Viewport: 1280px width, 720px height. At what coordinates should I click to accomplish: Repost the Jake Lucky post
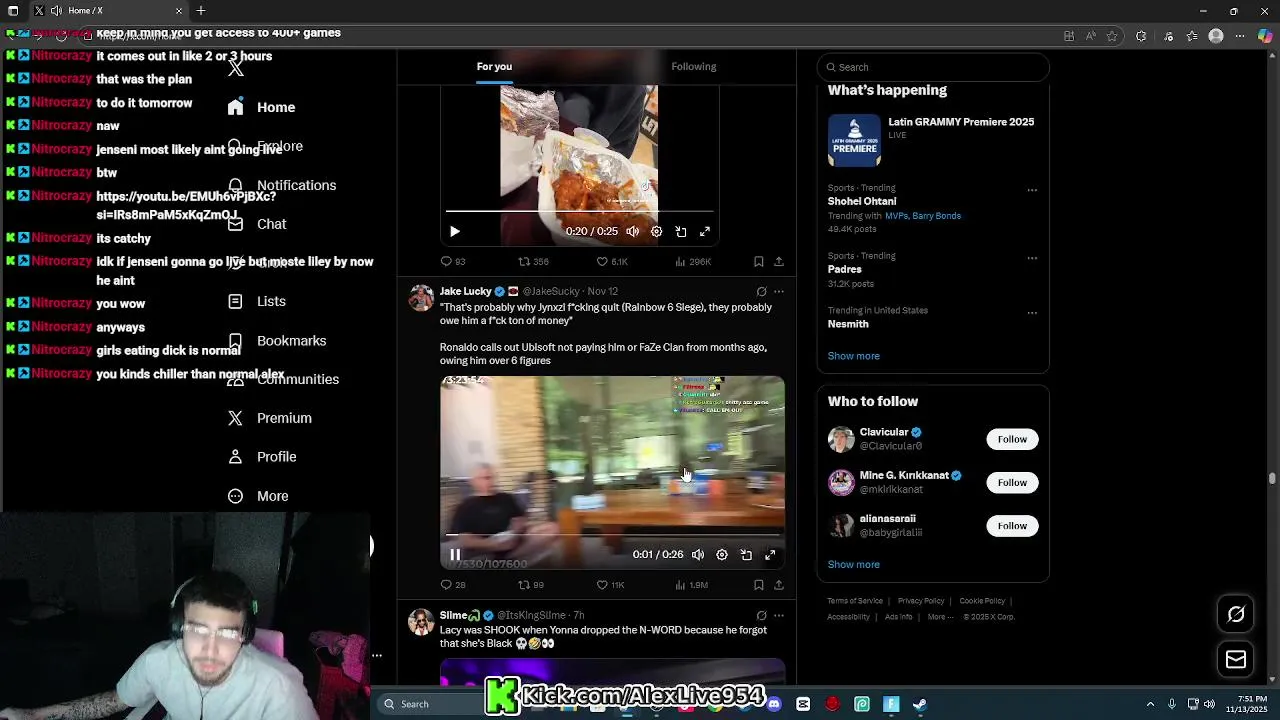coord(530,584)
